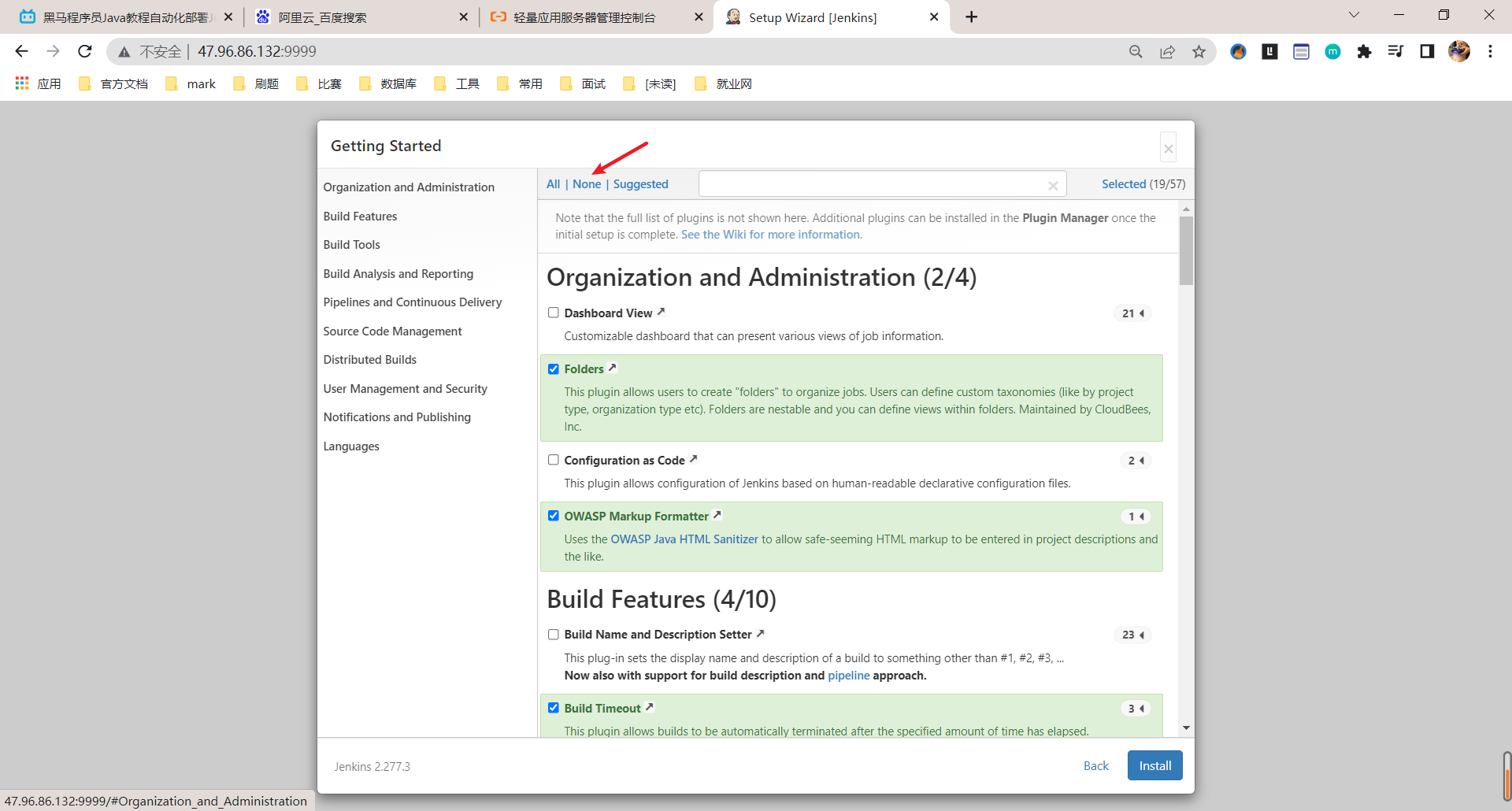The width and height of the screenshot is (1512, 811).
Task: Click the browser forward arrow
Action: [x=53, y=51]
